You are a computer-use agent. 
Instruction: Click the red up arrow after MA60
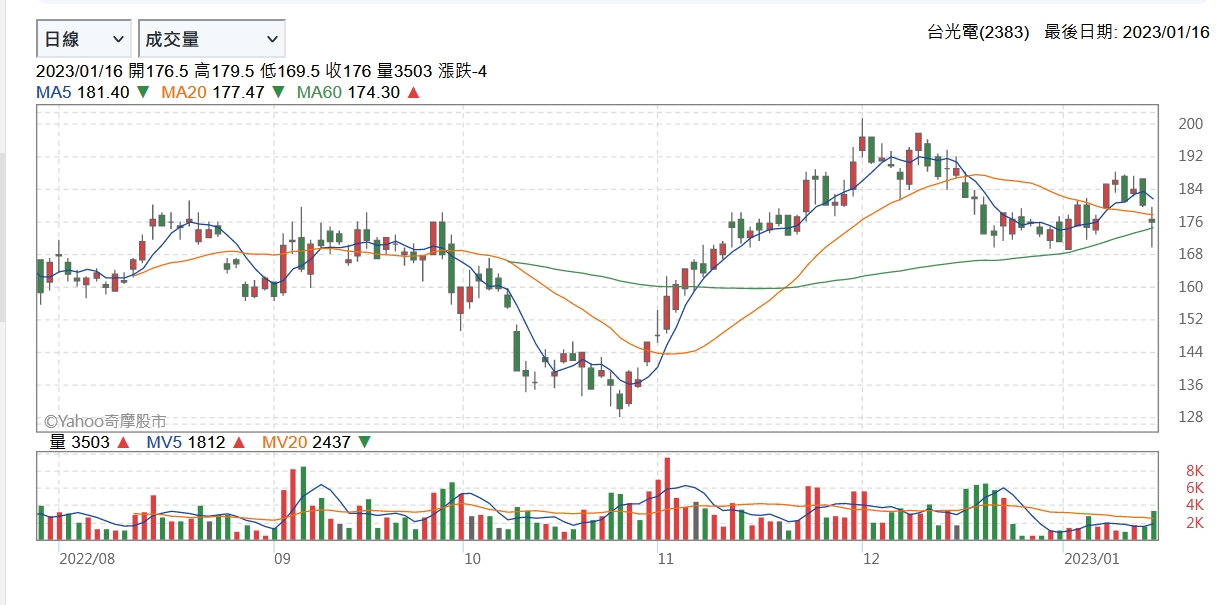(413, 92)
